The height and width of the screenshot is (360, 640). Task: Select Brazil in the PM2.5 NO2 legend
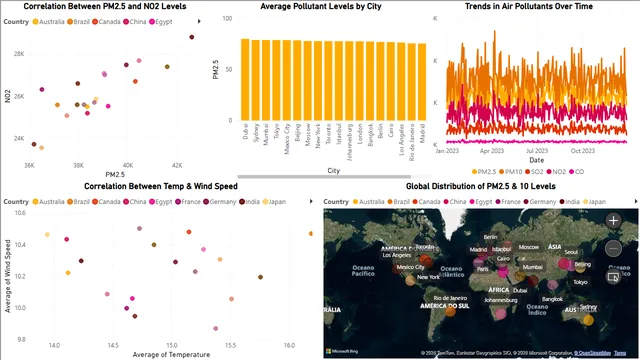(x=78, y=22)
